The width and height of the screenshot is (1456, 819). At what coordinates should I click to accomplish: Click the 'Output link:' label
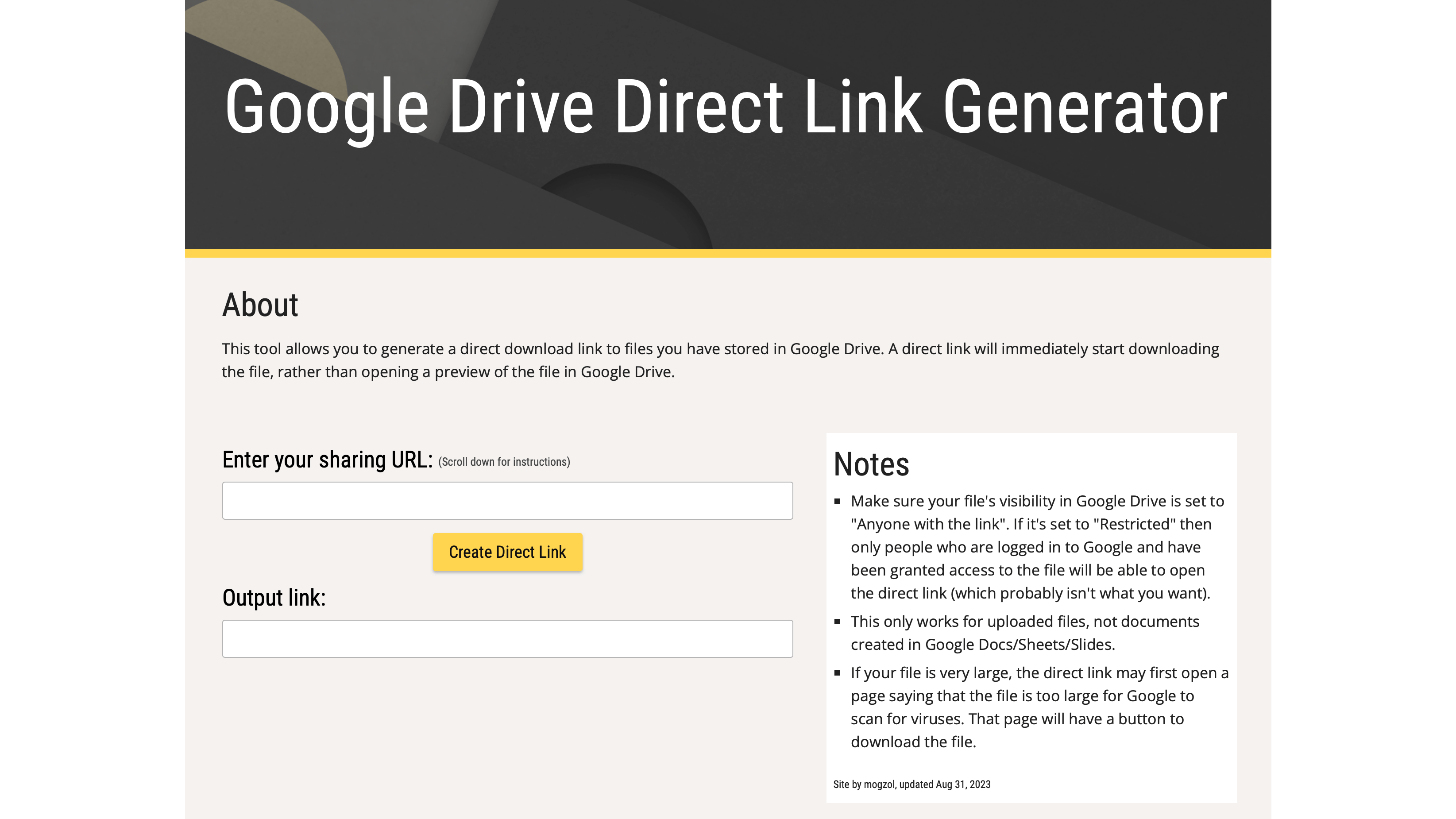pos(274,598)
